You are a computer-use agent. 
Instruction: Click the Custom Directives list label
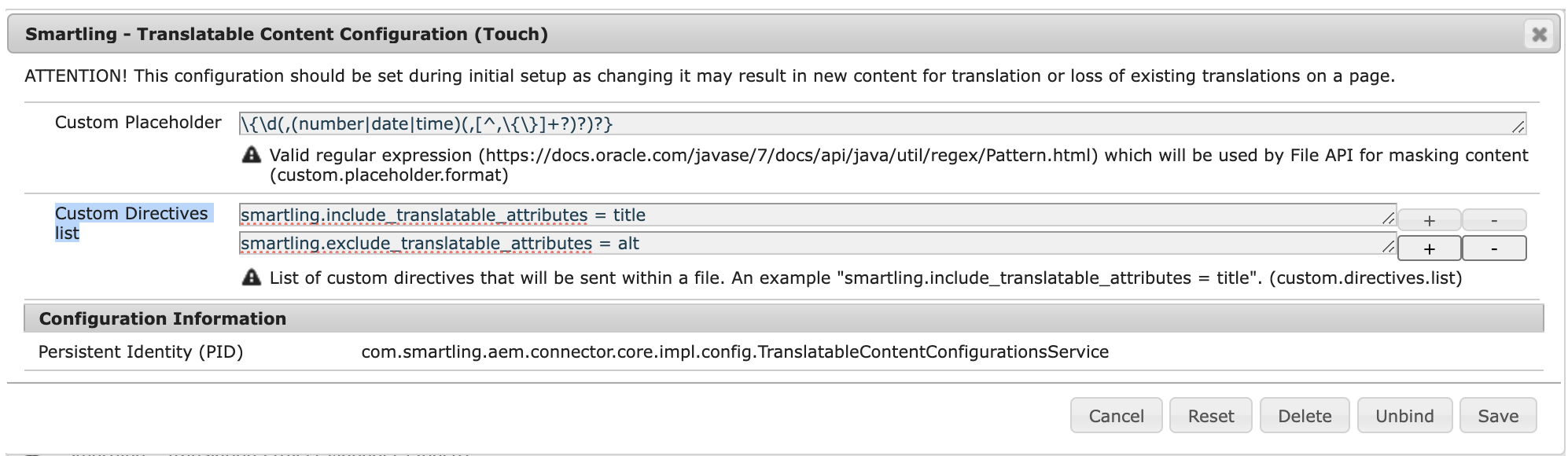(131, 223)
